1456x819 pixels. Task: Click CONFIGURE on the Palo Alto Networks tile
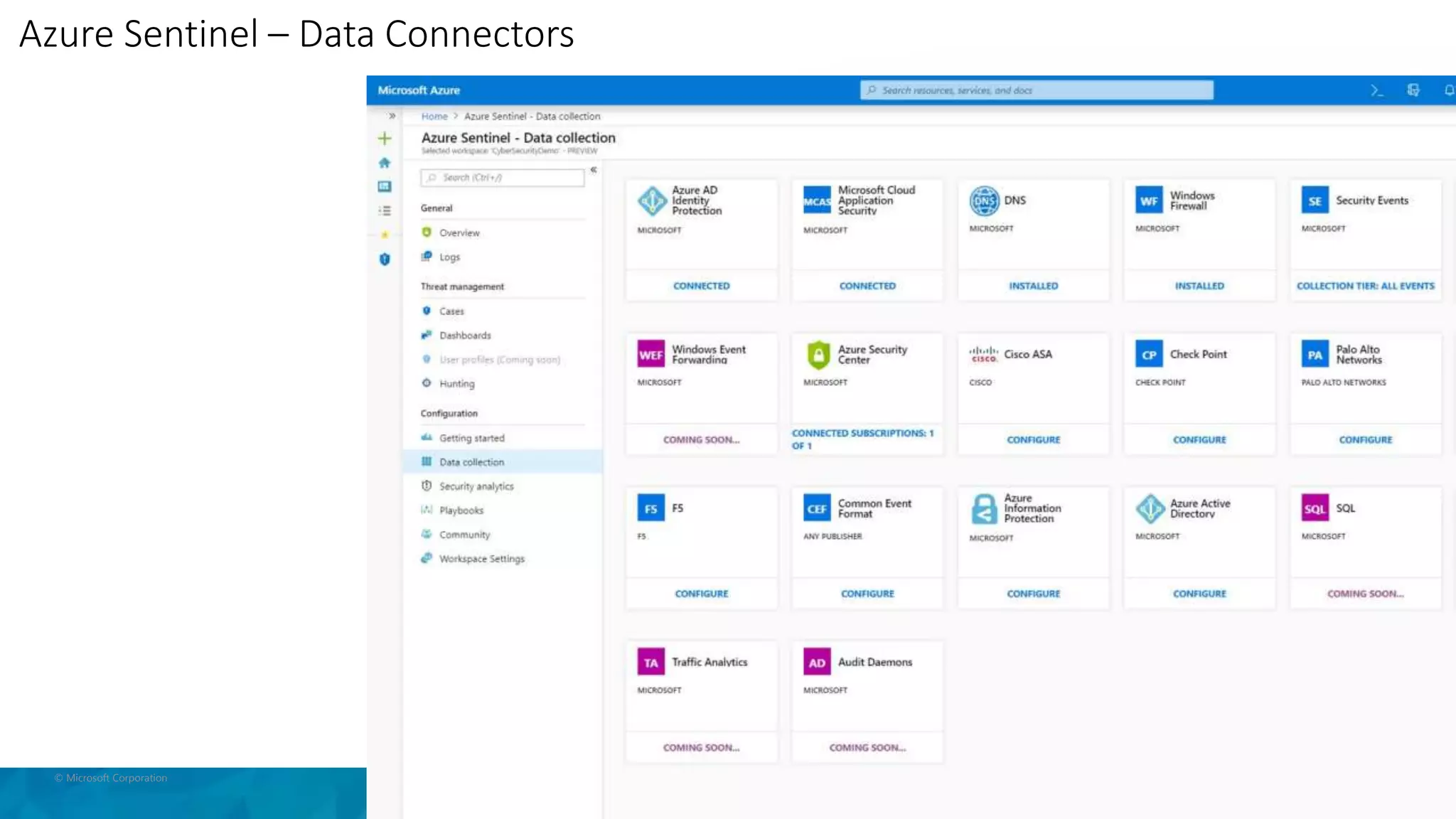1365,440
